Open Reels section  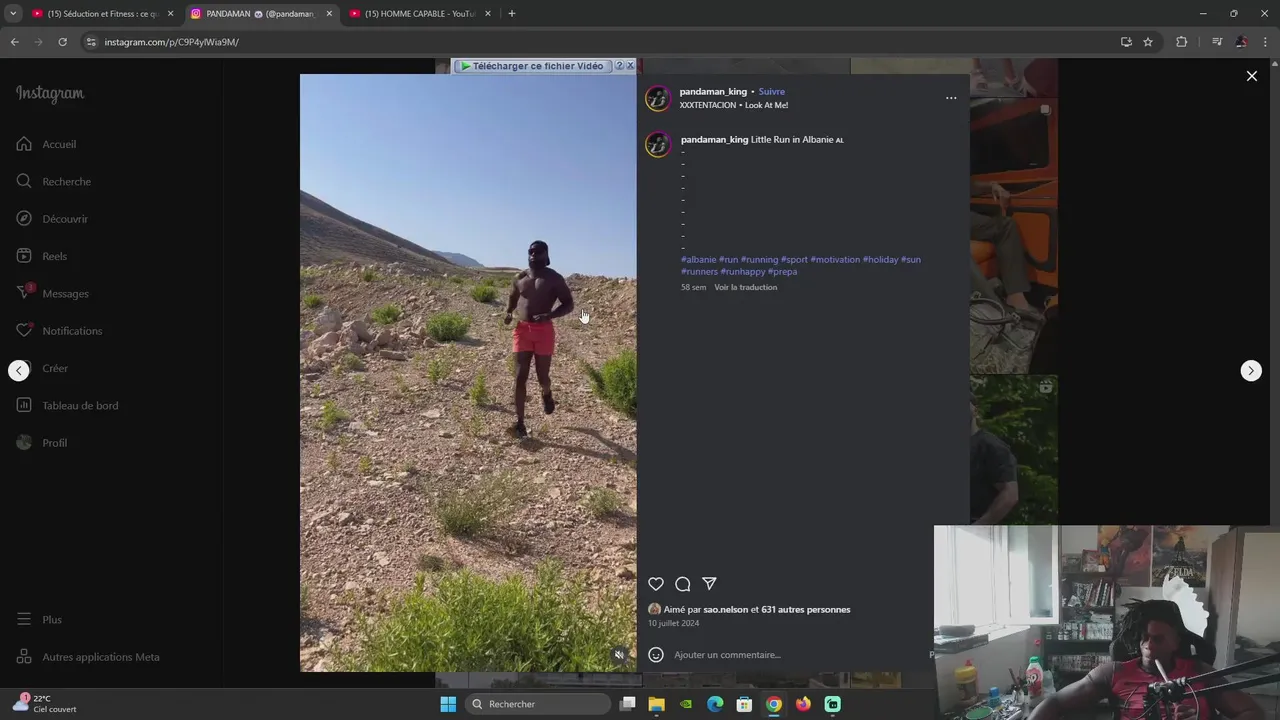41,256
